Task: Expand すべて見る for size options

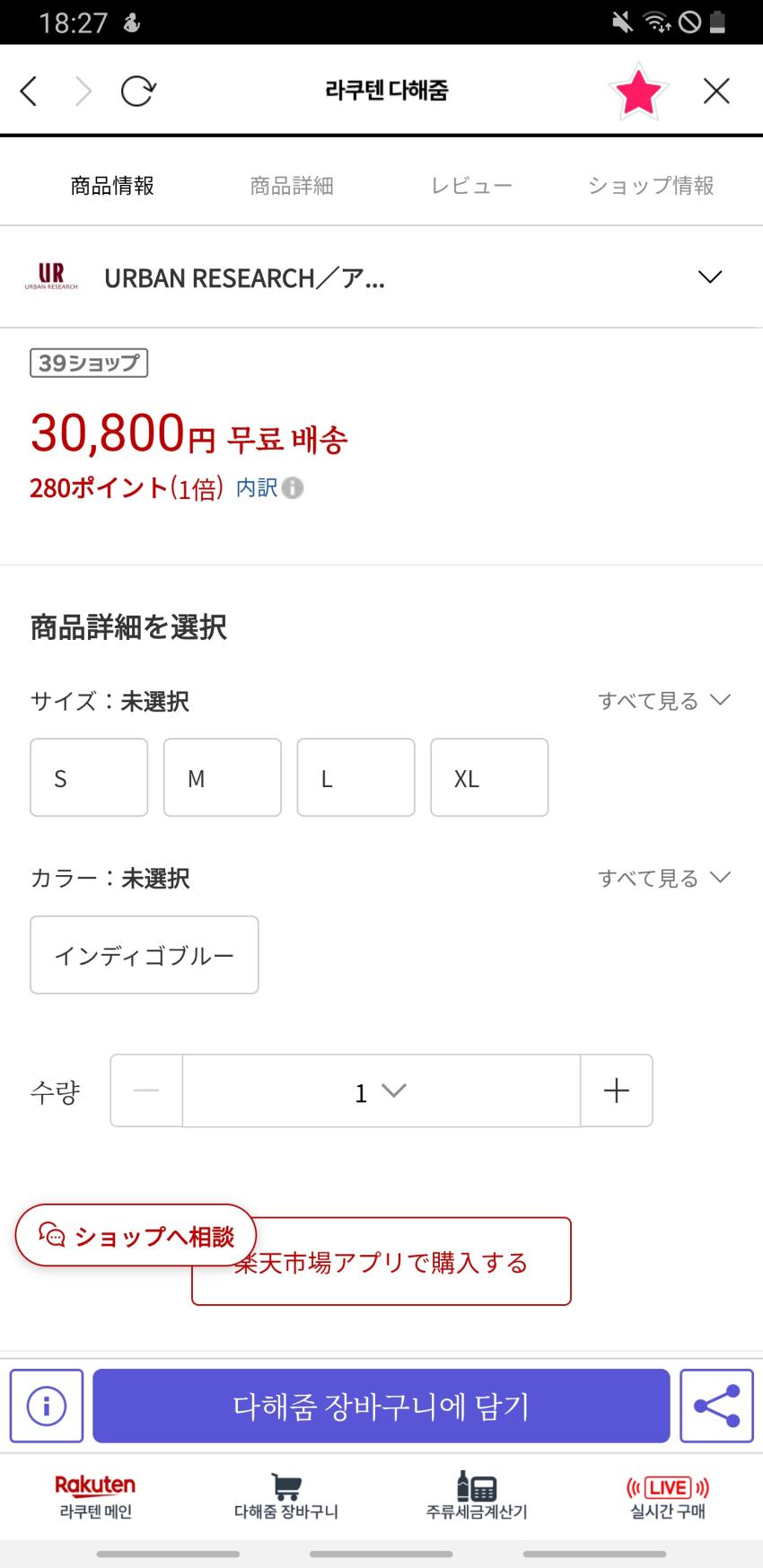Action: pyautogui.click(x=664, y=701)
